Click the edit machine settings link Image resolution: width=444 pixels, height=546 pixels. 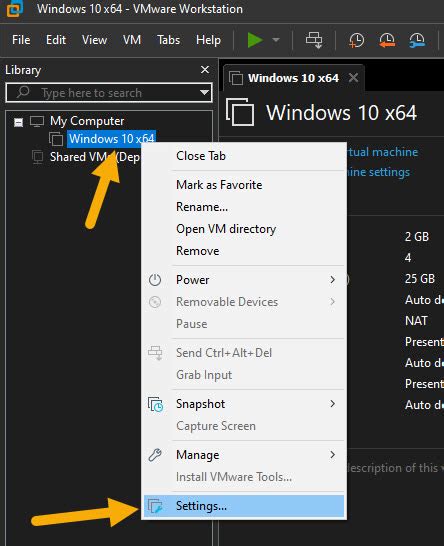tap(379, 172)
